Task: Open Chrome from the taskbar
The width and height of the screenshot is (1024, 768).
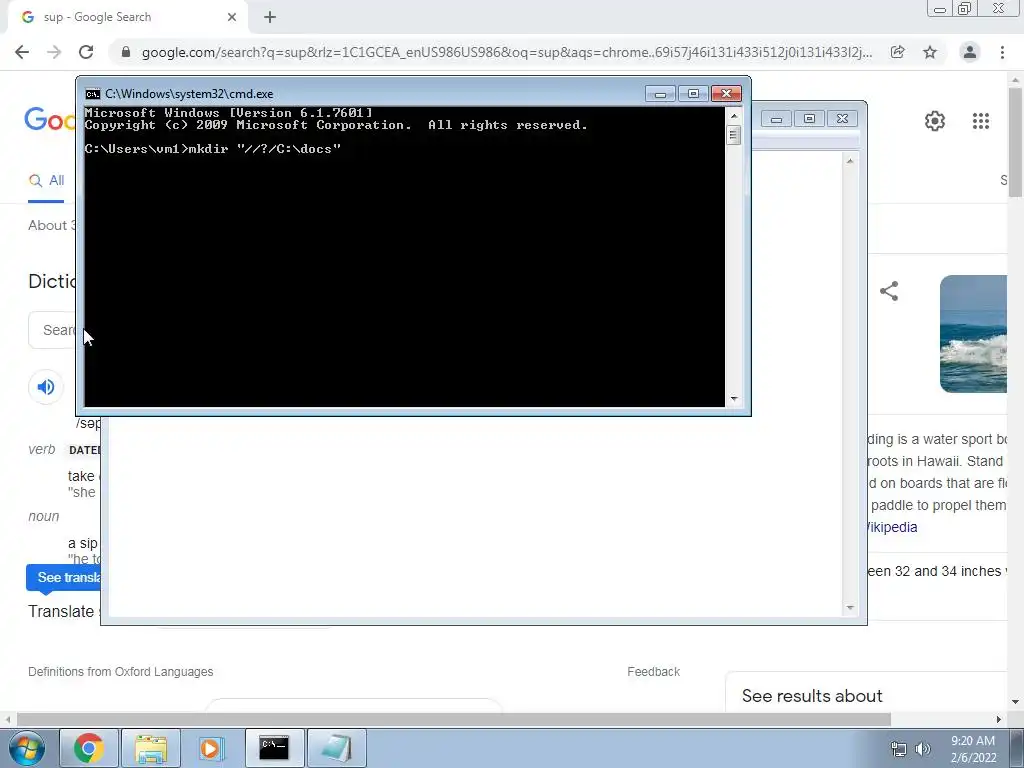Action: pos(88,748)
